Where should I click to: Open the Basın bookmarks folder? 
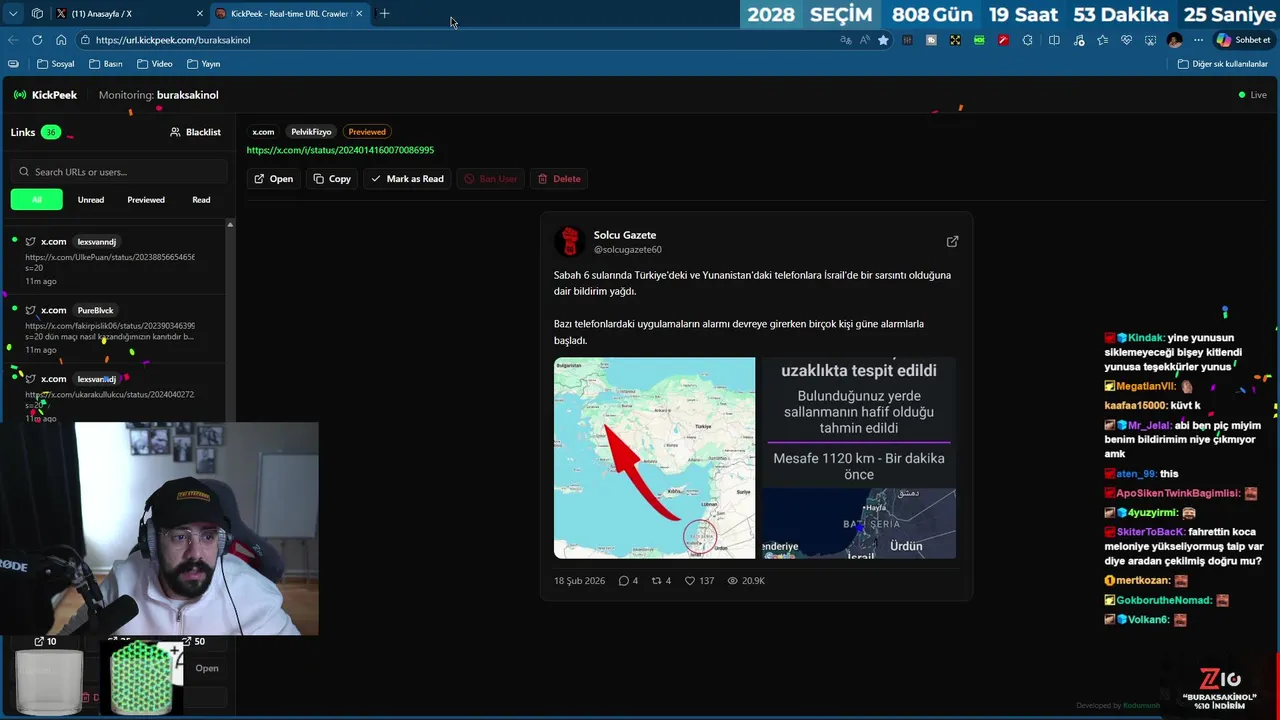click(x=106, y=64)
